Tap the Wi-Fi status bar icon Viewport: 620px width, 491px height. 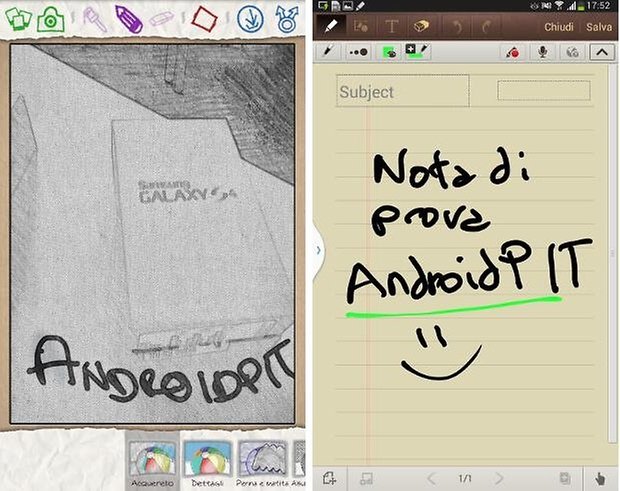pyautogui.click(x=559, y=6)
